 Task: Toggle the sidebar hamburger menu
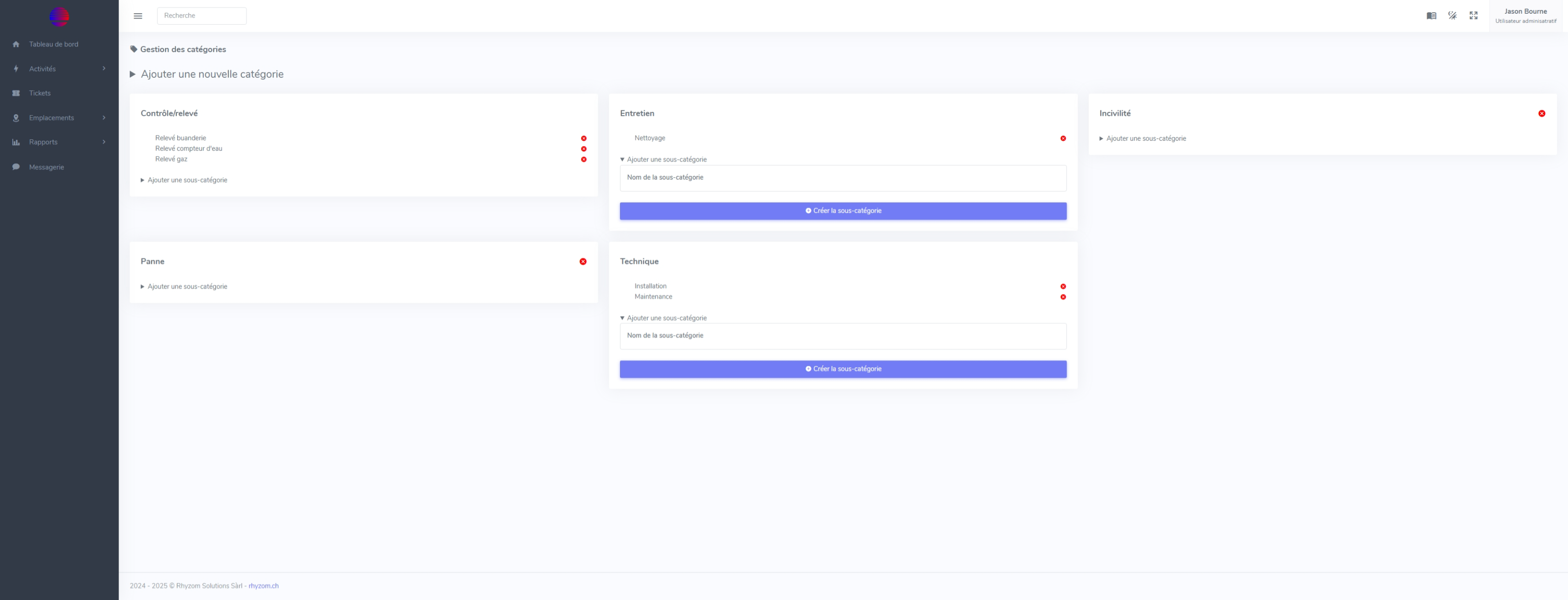[138, 16]
